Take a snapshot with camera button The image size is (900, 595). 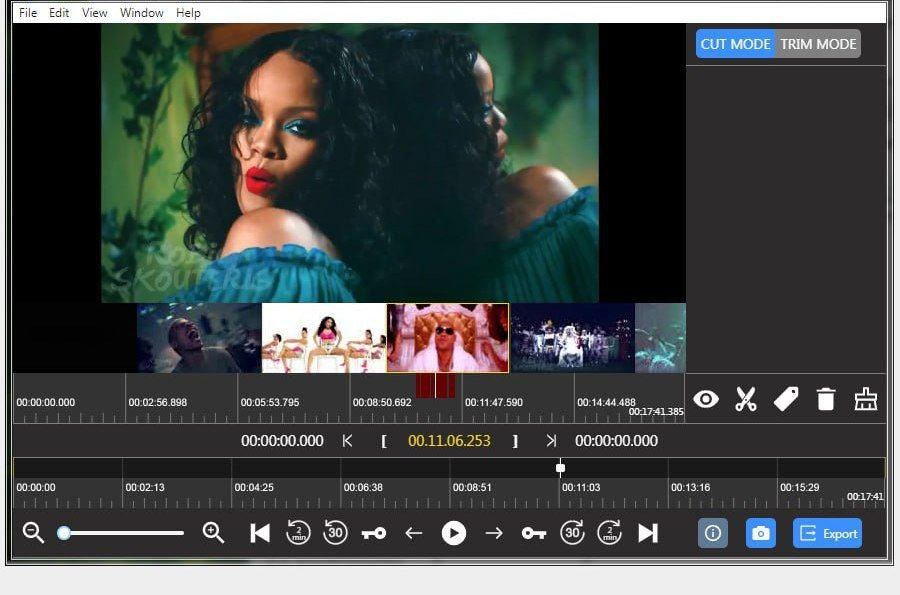pos(761,534)
